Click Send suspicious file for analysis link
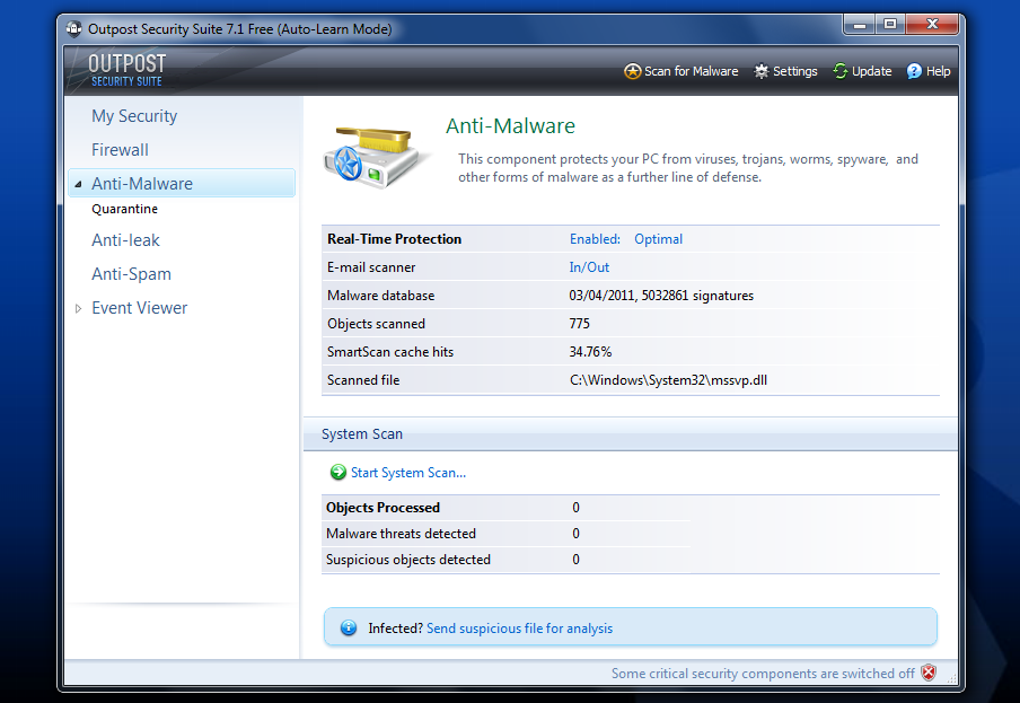1020x703 pixels. coord(520,628)
